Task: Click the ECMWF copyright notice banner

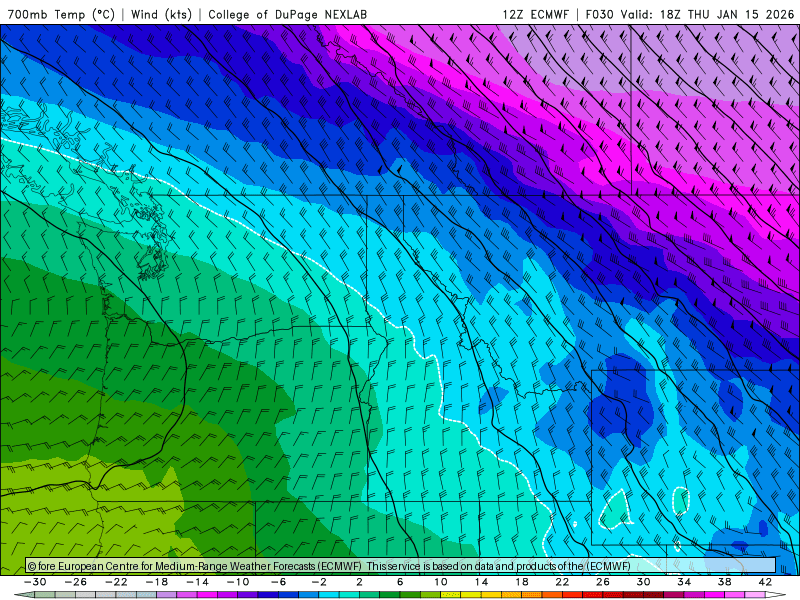Action: 401,566
